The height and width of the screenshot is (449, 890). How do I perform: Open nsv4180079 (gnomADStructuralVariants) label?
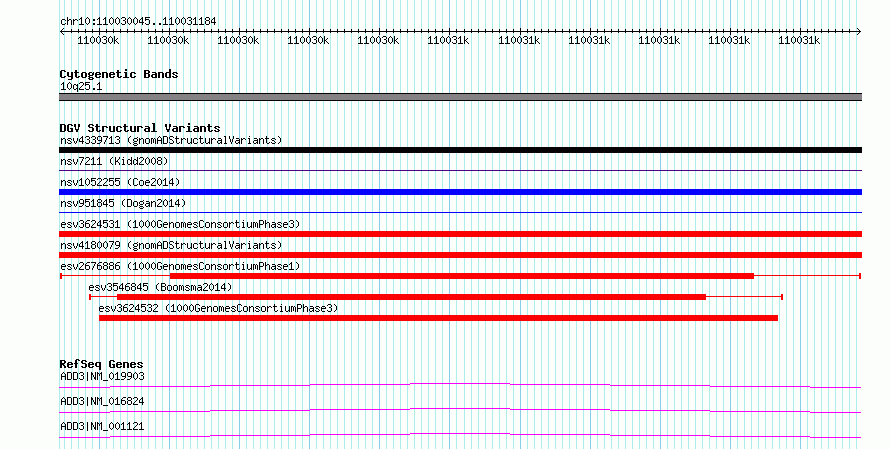[171, 245]
